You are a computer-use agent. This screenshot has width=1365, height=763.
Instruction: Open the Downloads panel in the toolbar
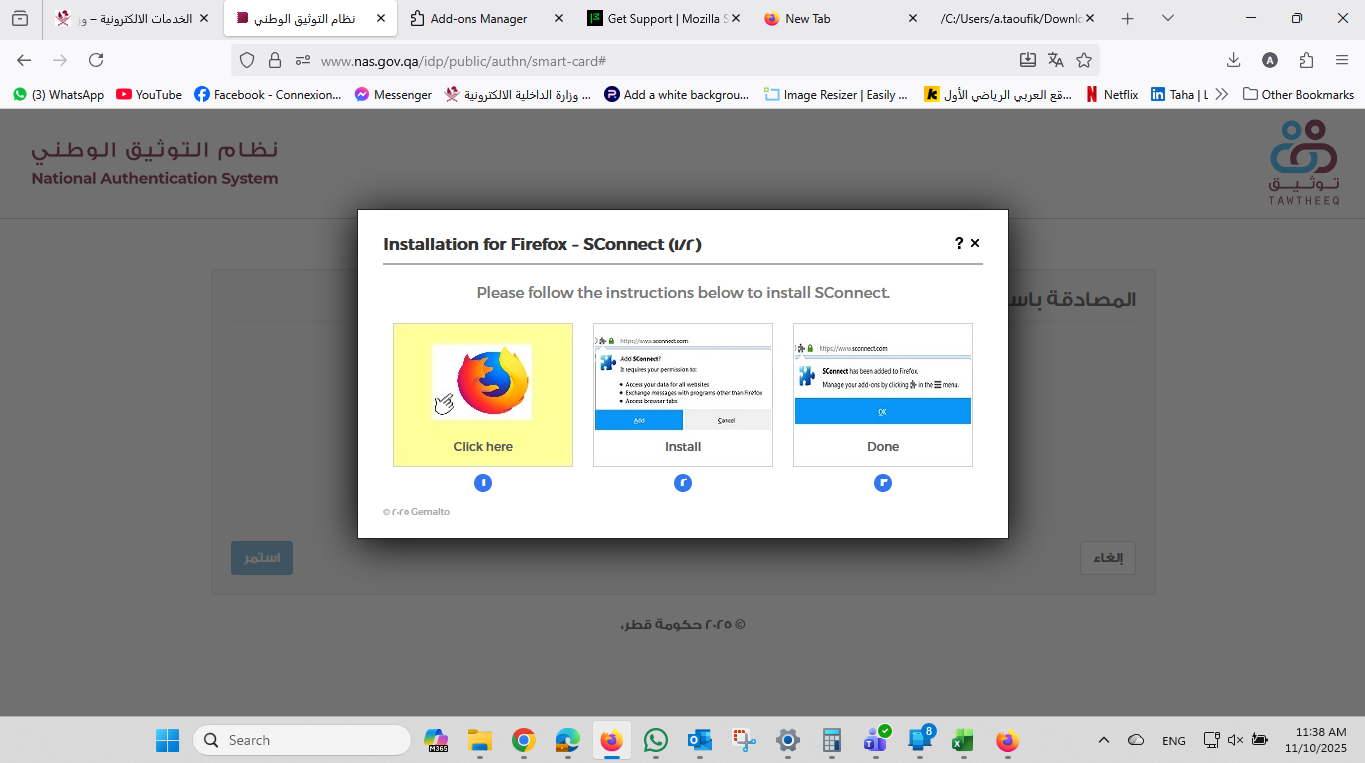pos(1234,60)
